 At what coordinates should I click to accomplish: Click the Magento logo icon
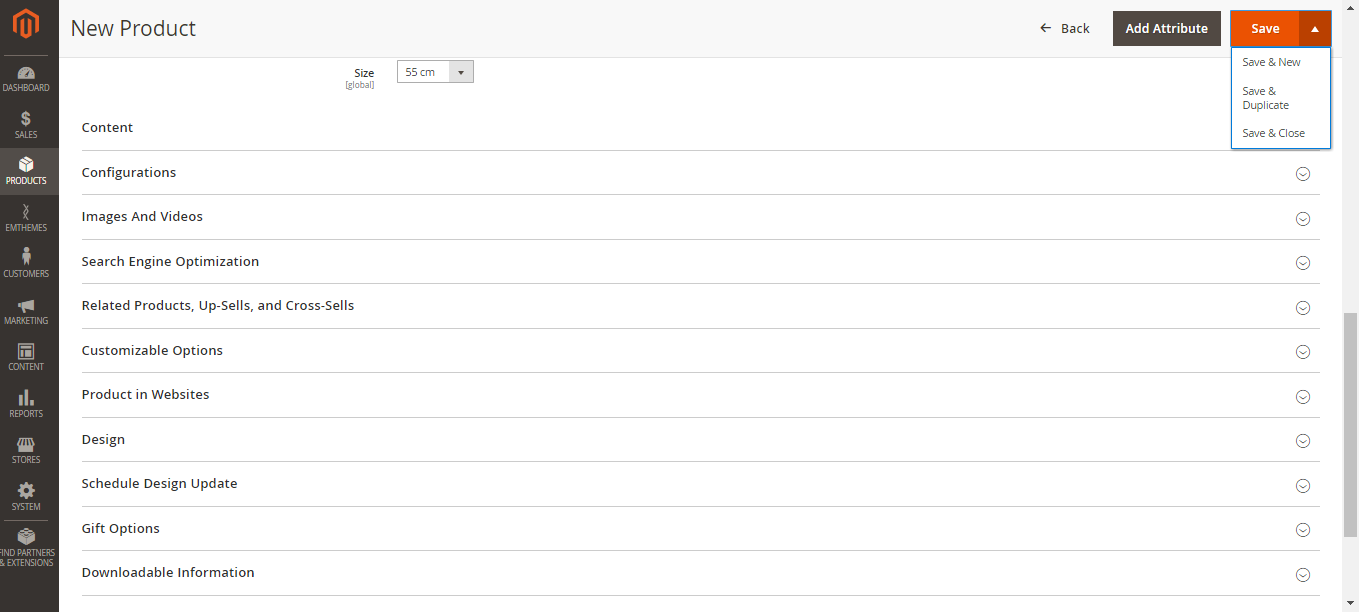(x=26, y=23)
